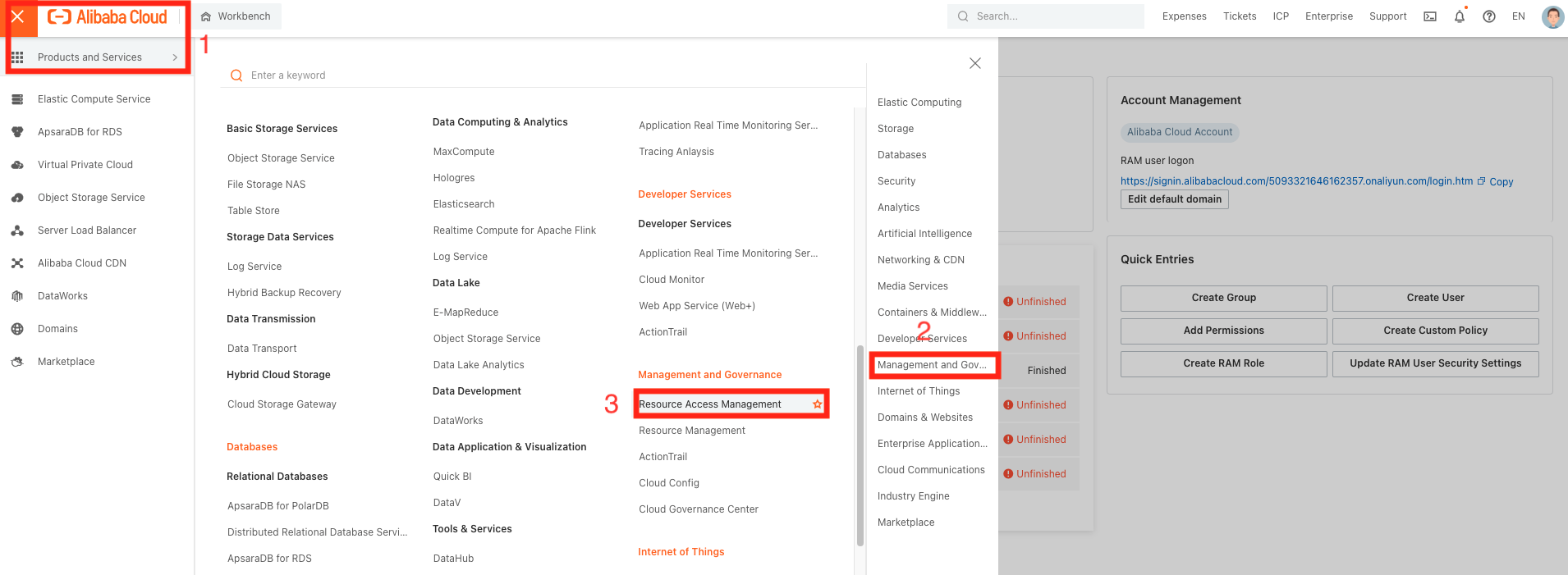This screenshot has height=575, width=1568.
Task: Click the Marketplace sidebar icon
Action: point(17,362)
